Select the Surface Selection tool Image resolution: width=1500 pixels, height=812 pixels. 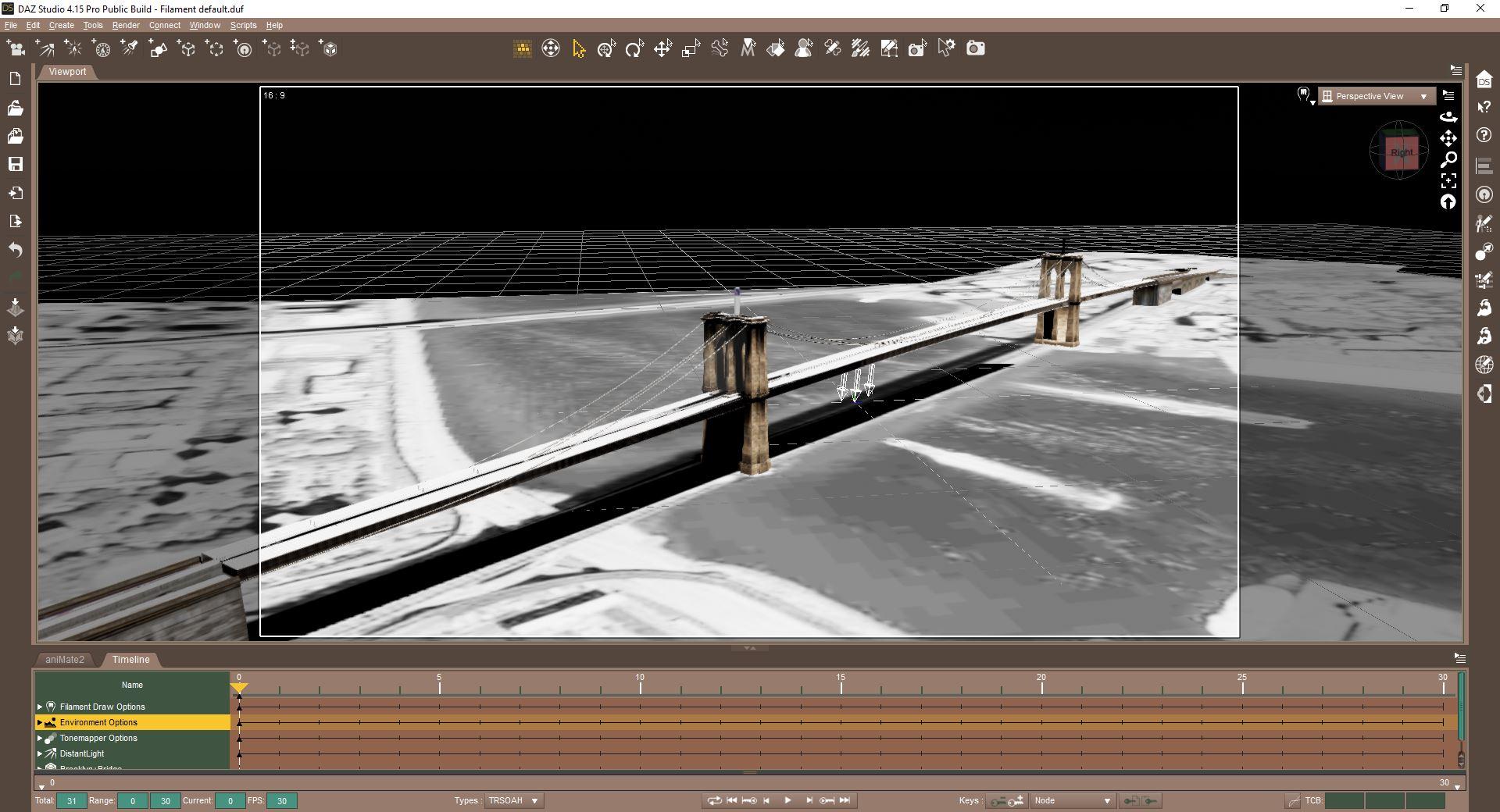pyautogui.click(x=776, y=49)
